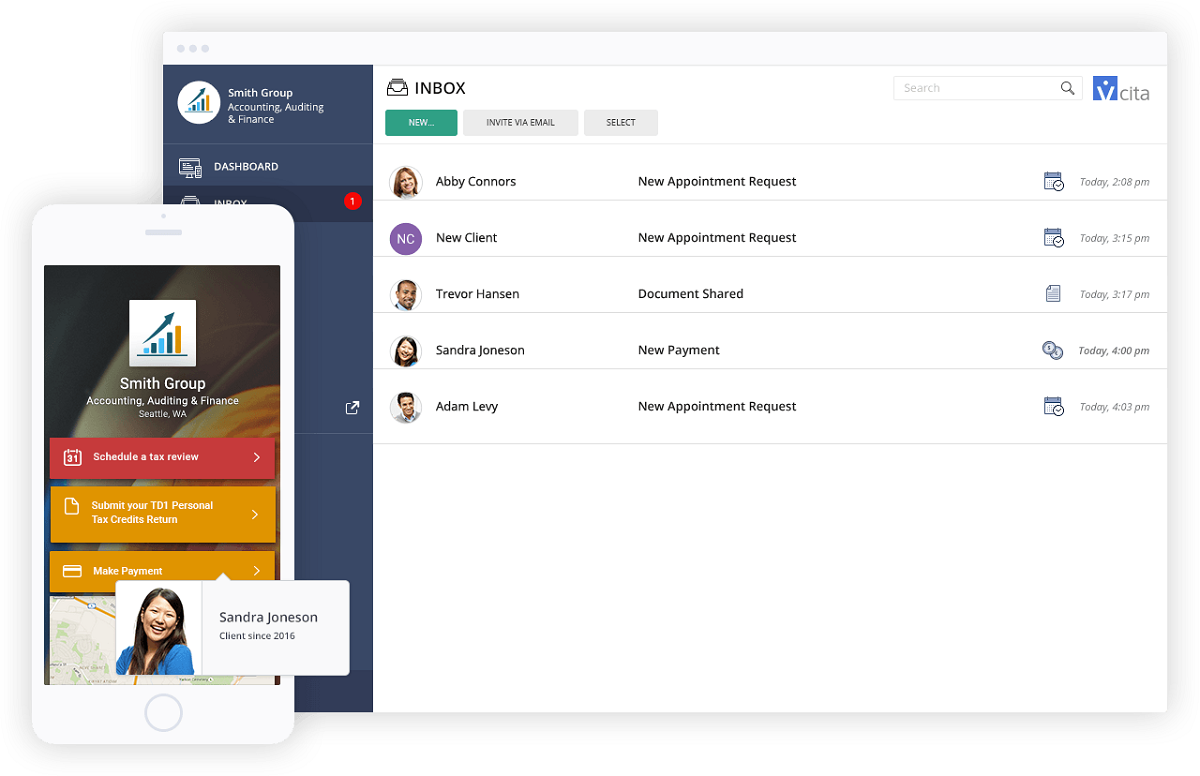The image size is (1200, 776).
Task: Open the green NEW... button menu
Action: point(421,123)
